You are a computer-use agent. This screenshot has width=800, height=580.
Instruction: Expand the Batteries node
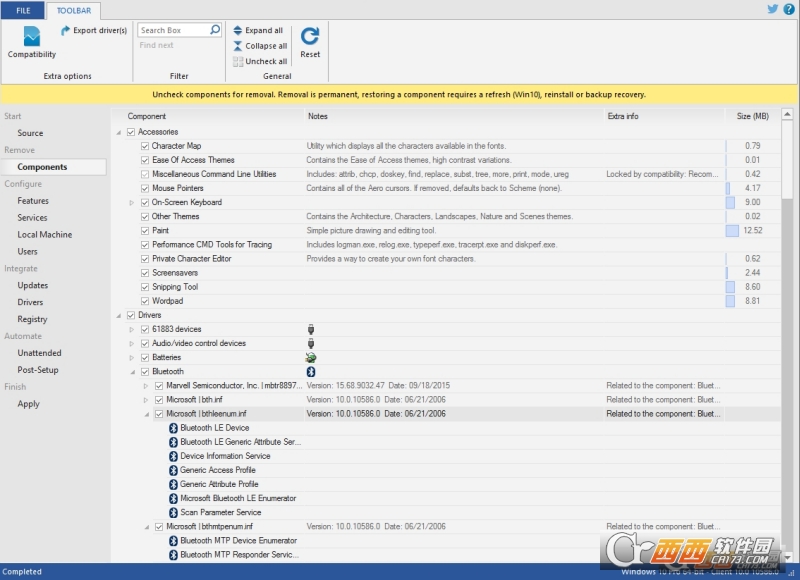pos(132,358)
